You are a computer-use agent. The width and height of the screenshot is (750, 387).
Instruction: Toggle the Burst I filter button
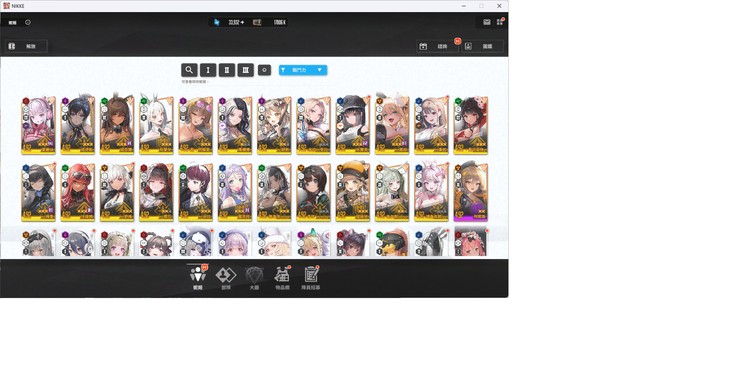point(208,70)
